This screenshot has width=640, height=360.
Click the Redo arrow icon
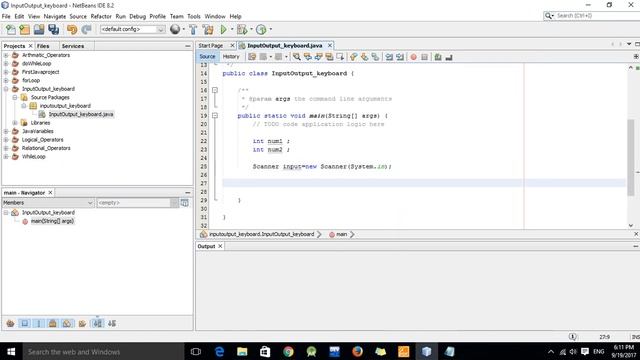click(x=86, y=29)
